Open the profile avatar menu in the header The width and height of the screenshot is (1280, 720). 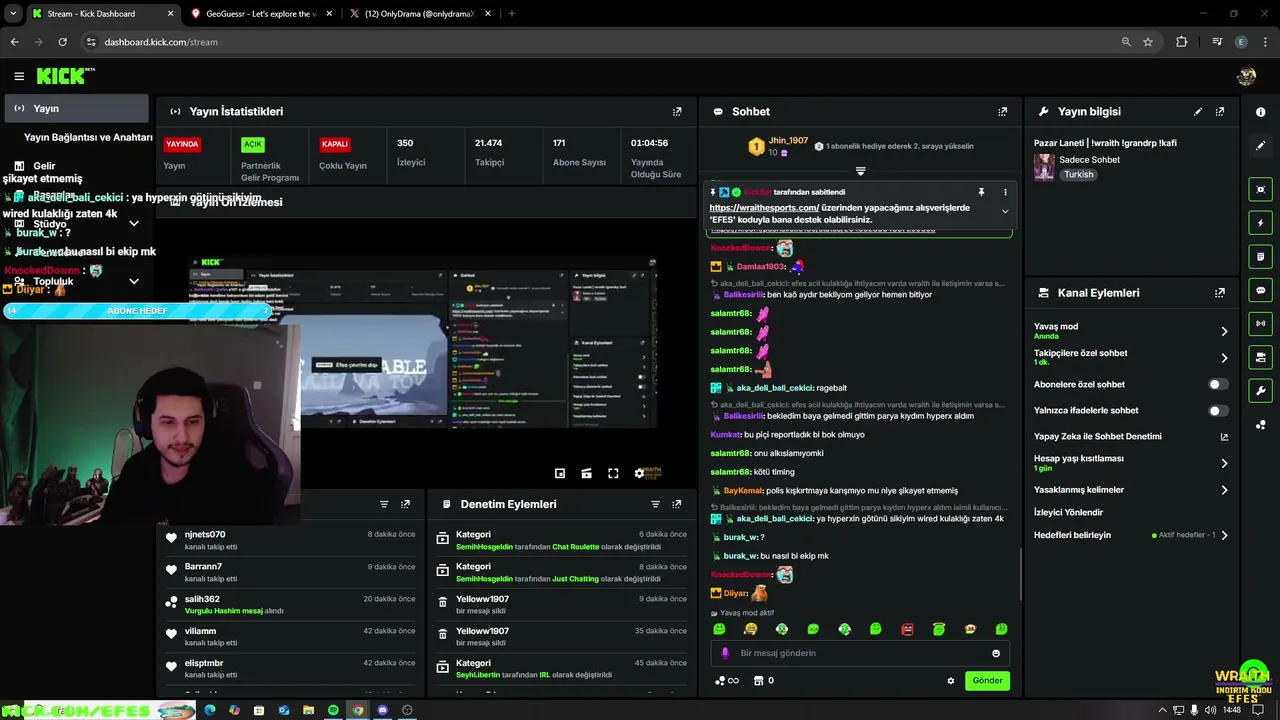click(1246, 76)
